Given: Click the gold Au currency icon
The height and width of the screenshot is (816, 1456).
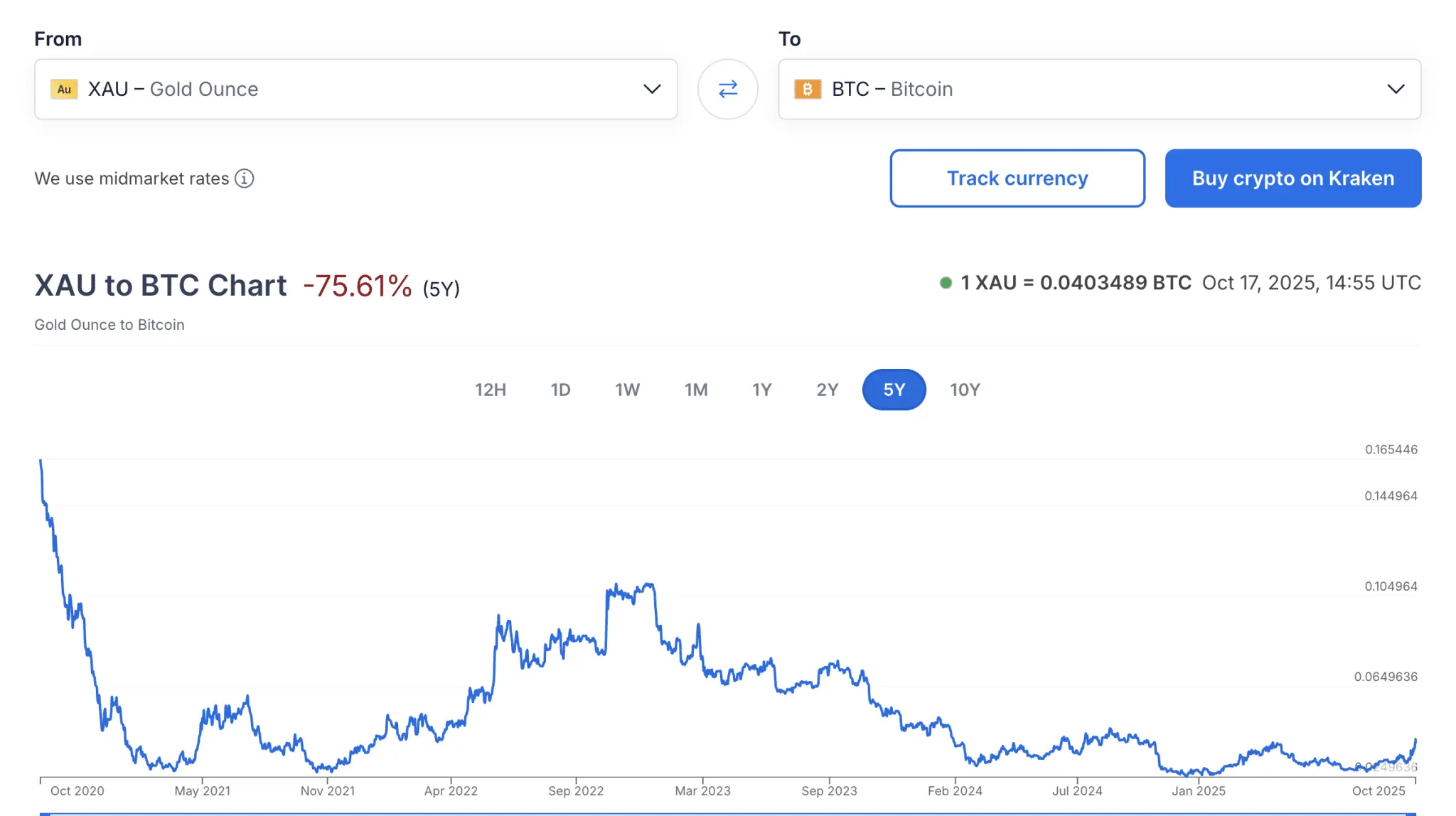Looking at the screenshot, I should (x=64, y=89).
